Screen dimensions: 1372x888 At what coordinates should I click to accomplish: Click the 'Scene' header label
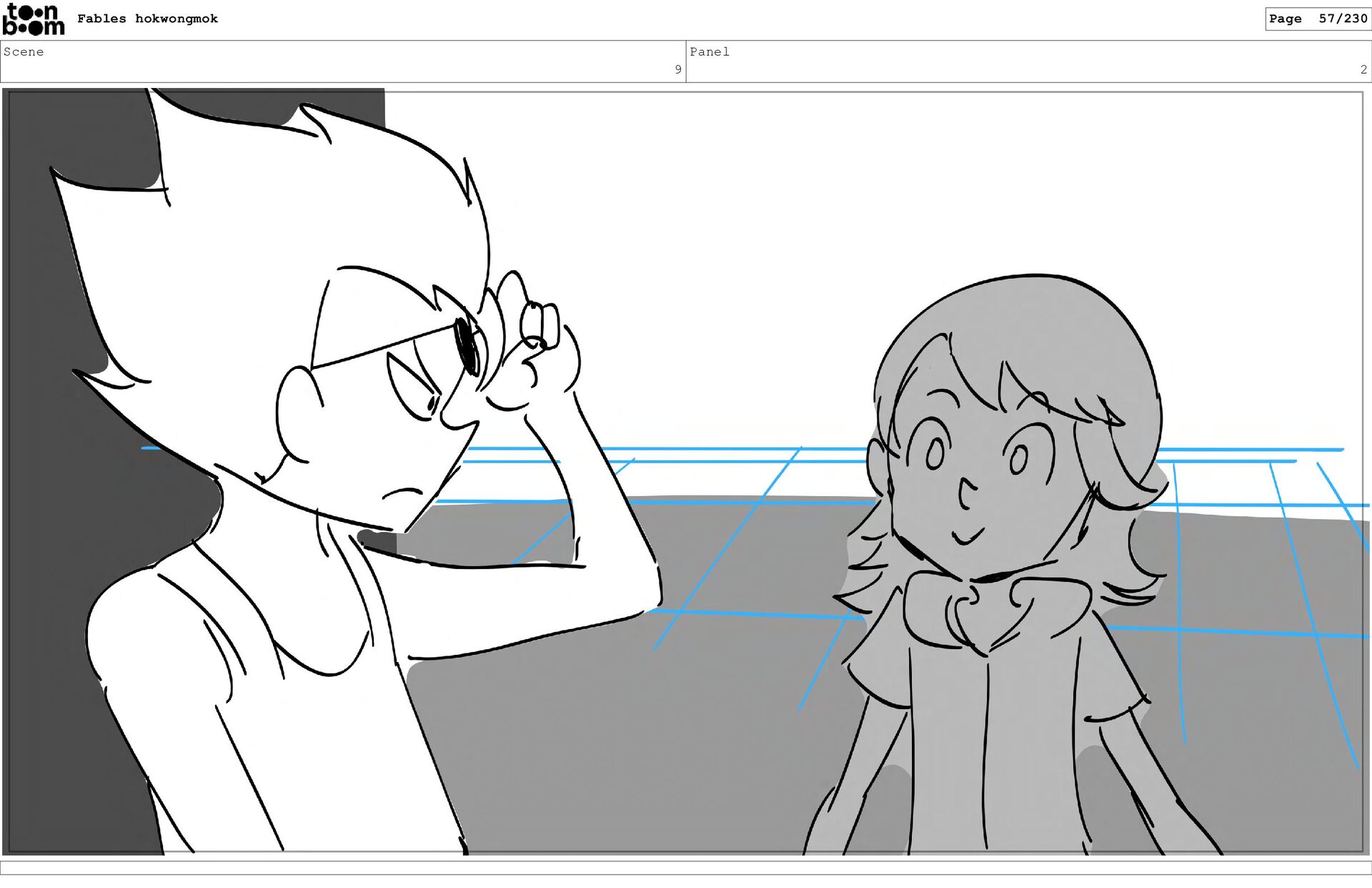point(24,51)
